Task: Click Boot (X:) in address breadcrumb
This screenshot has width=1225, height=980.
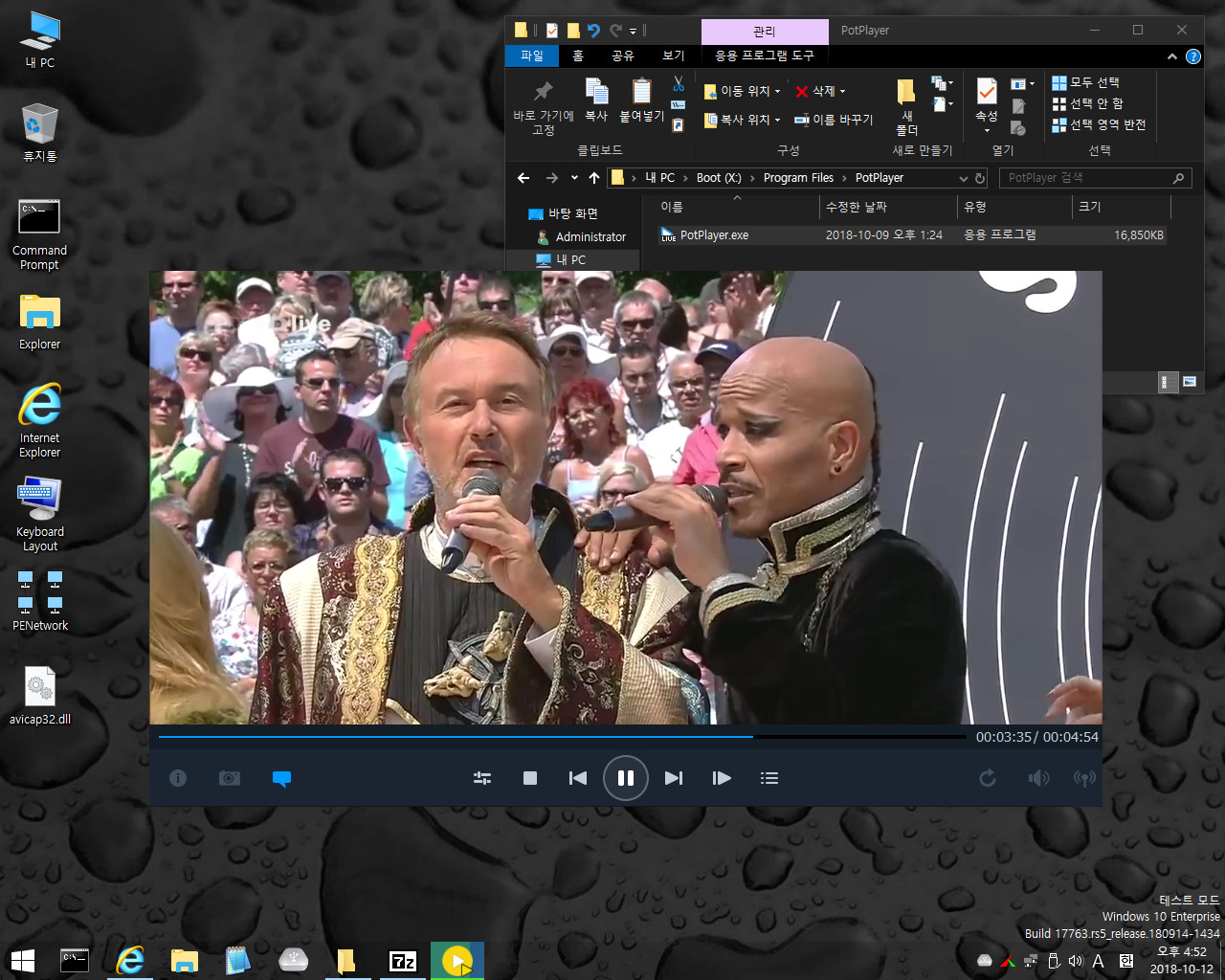Action: pyautogui.click(x=719, y=178)
